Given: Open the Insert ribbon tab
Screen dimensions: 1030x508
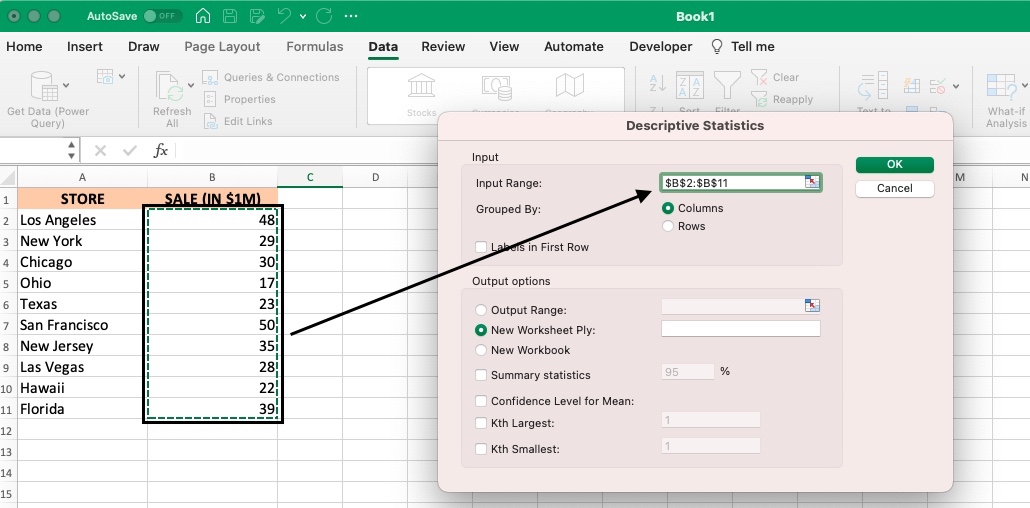Looking at the screenshot, I should [85, 47].
